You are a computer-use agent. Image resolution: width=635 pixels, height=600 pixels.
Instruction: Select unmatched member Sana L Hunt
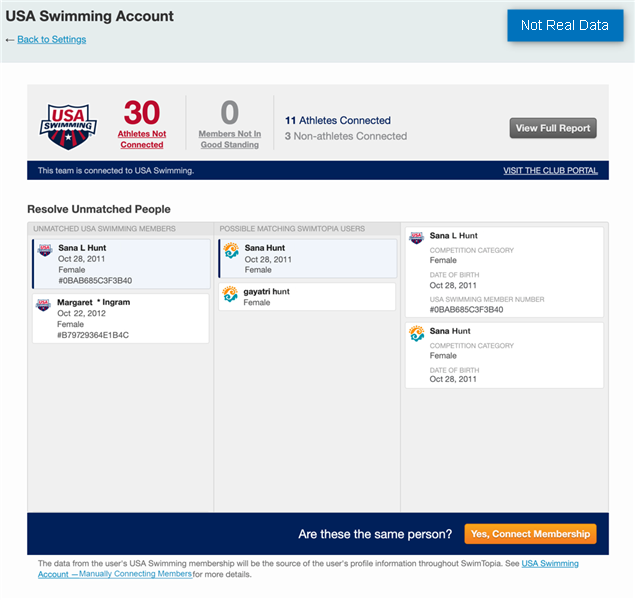coord(120,264)
